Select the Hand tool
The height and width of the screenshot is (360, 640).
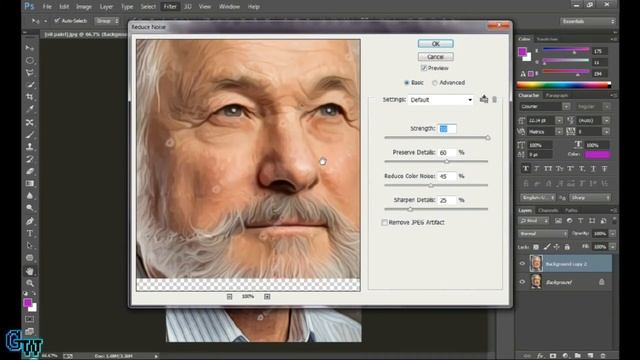click(29, 271)
